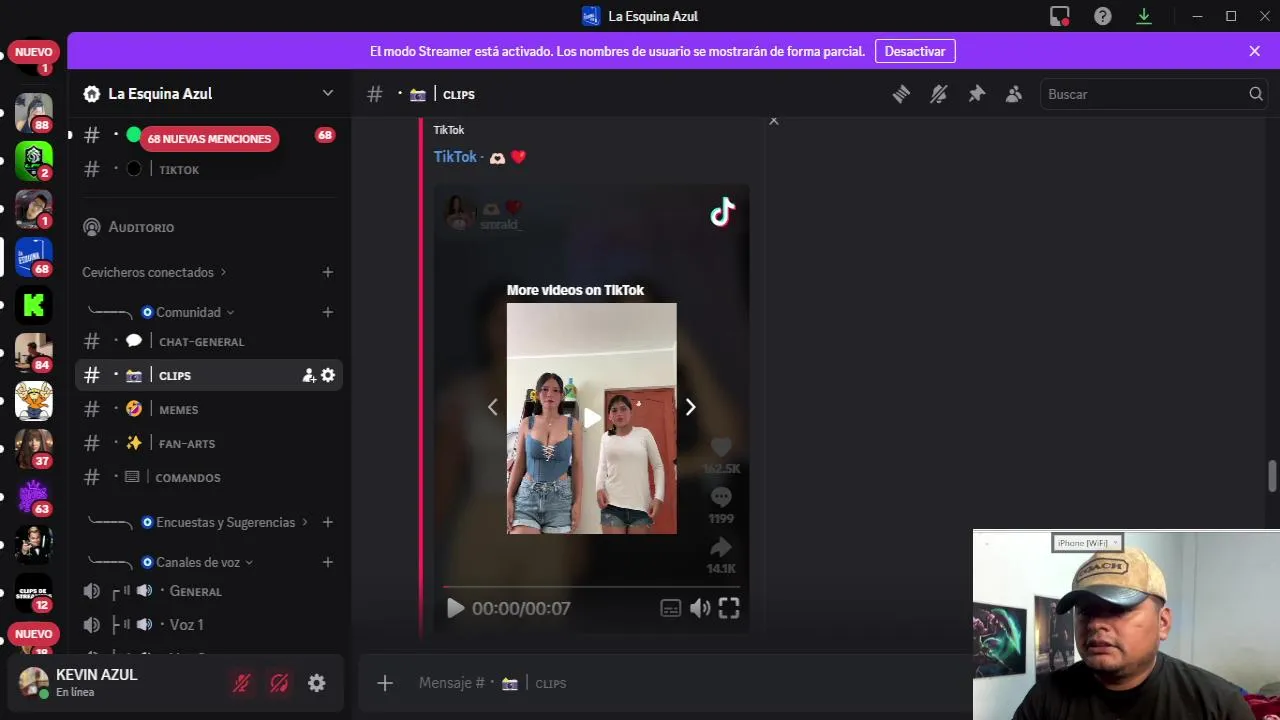The width and height of the screenshot is (1280, 720).
Task: Join General voice channel
Action: (209, 592)
